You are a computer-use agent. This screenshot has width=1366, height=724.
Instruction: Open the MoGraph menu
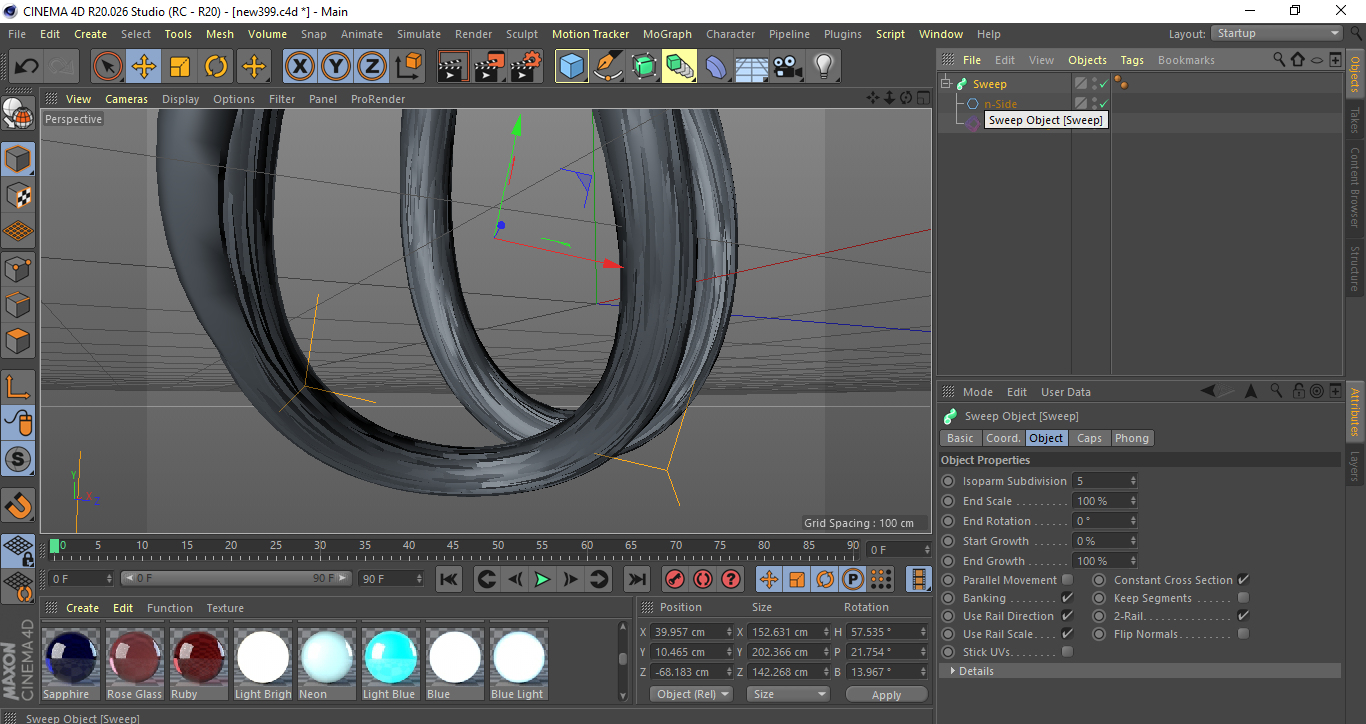point(667,34)
